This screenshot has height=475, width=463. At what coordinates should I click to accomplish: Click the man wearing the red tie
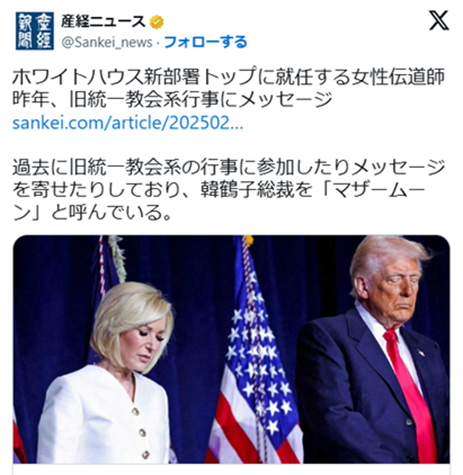point(373,350)
